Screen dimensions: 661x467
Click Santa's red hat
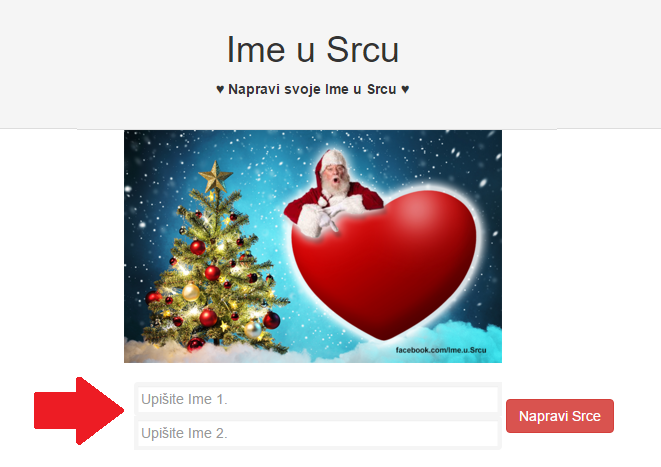tap(331, 159)
